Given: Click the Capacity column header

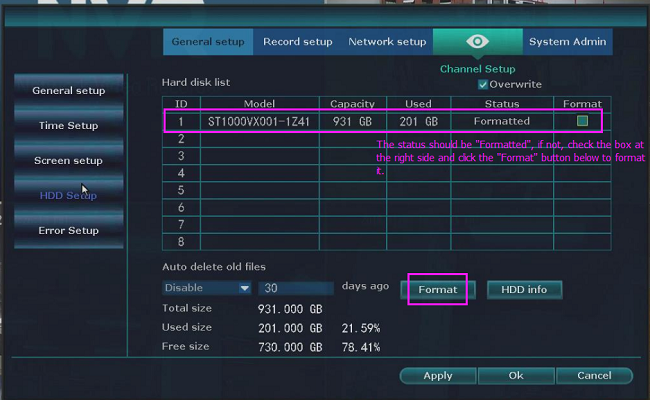Looking at the screenshot, I should point(352,104).
